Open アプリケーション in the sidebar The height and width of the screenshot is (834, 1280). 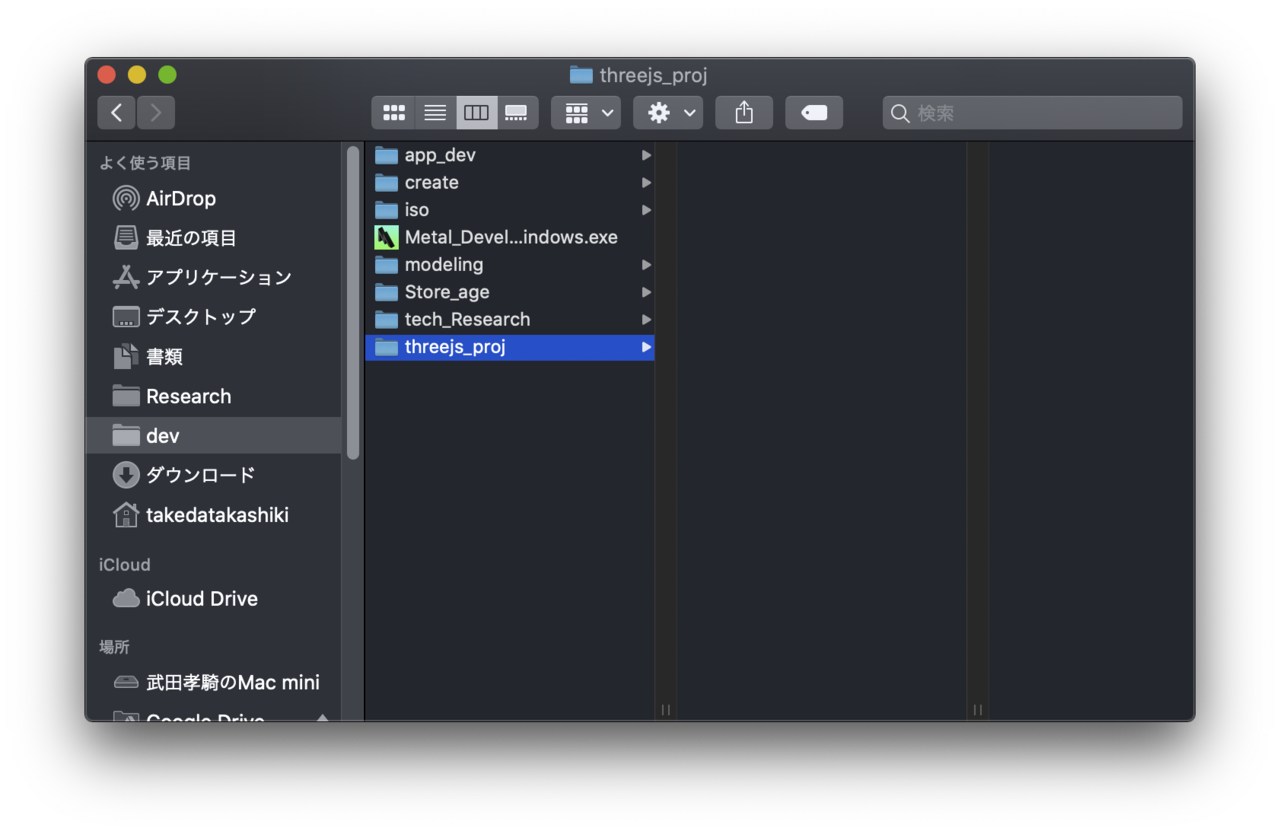213,277
